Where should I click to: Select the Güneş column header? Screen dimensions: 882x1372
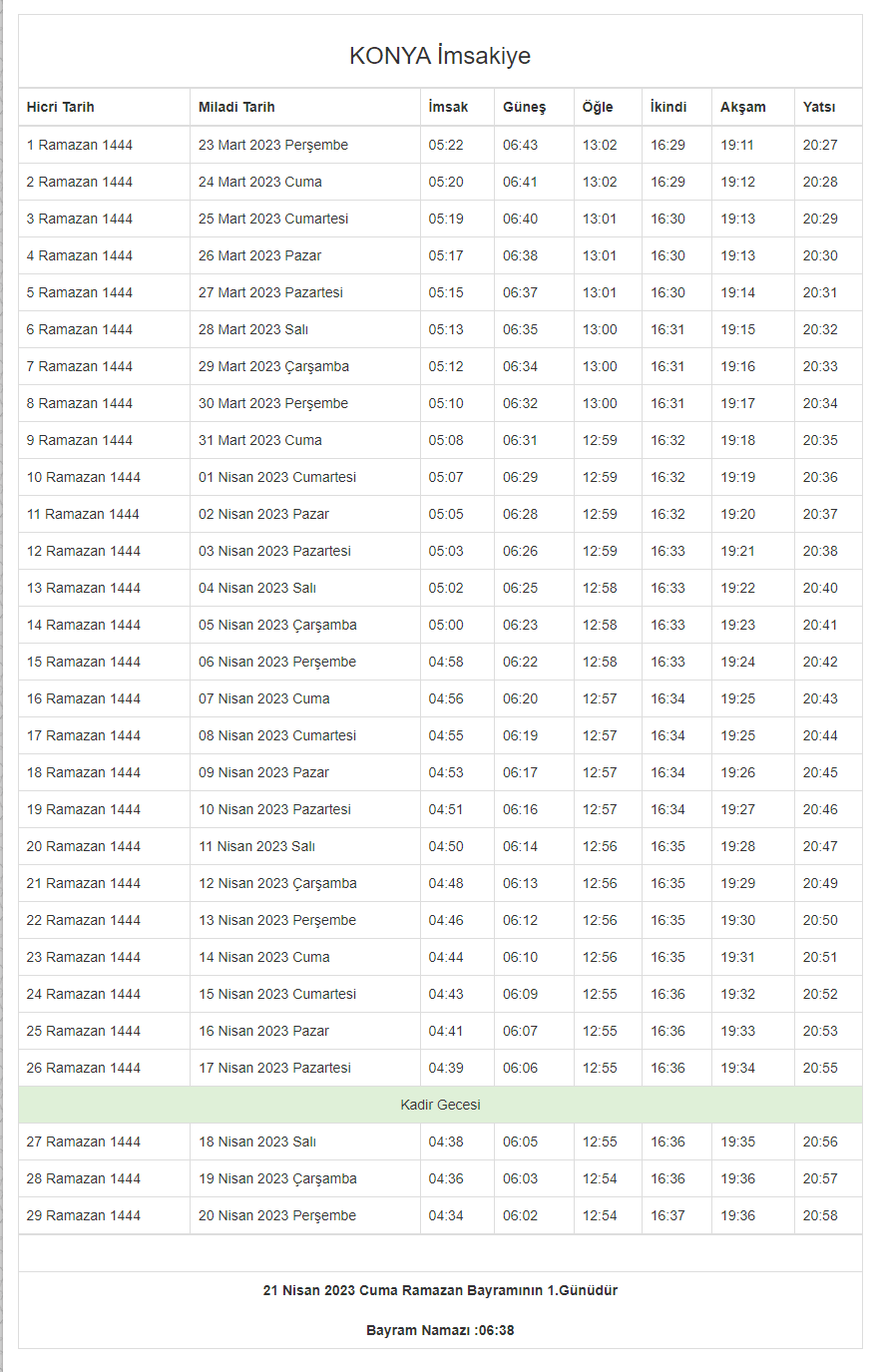tap(524, 107)
